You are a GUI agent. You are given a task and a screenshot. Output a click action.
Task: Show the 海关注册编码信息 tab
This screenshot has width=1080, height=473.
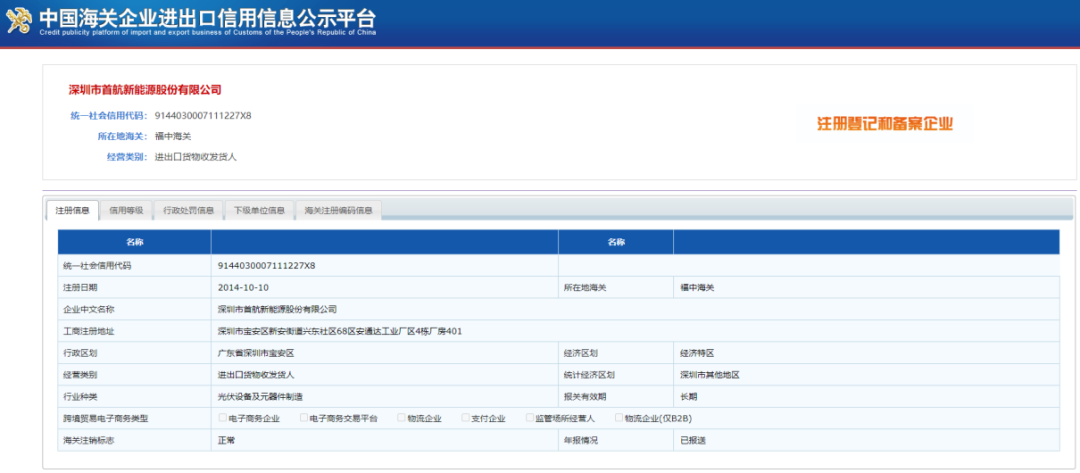click(339, 210)
